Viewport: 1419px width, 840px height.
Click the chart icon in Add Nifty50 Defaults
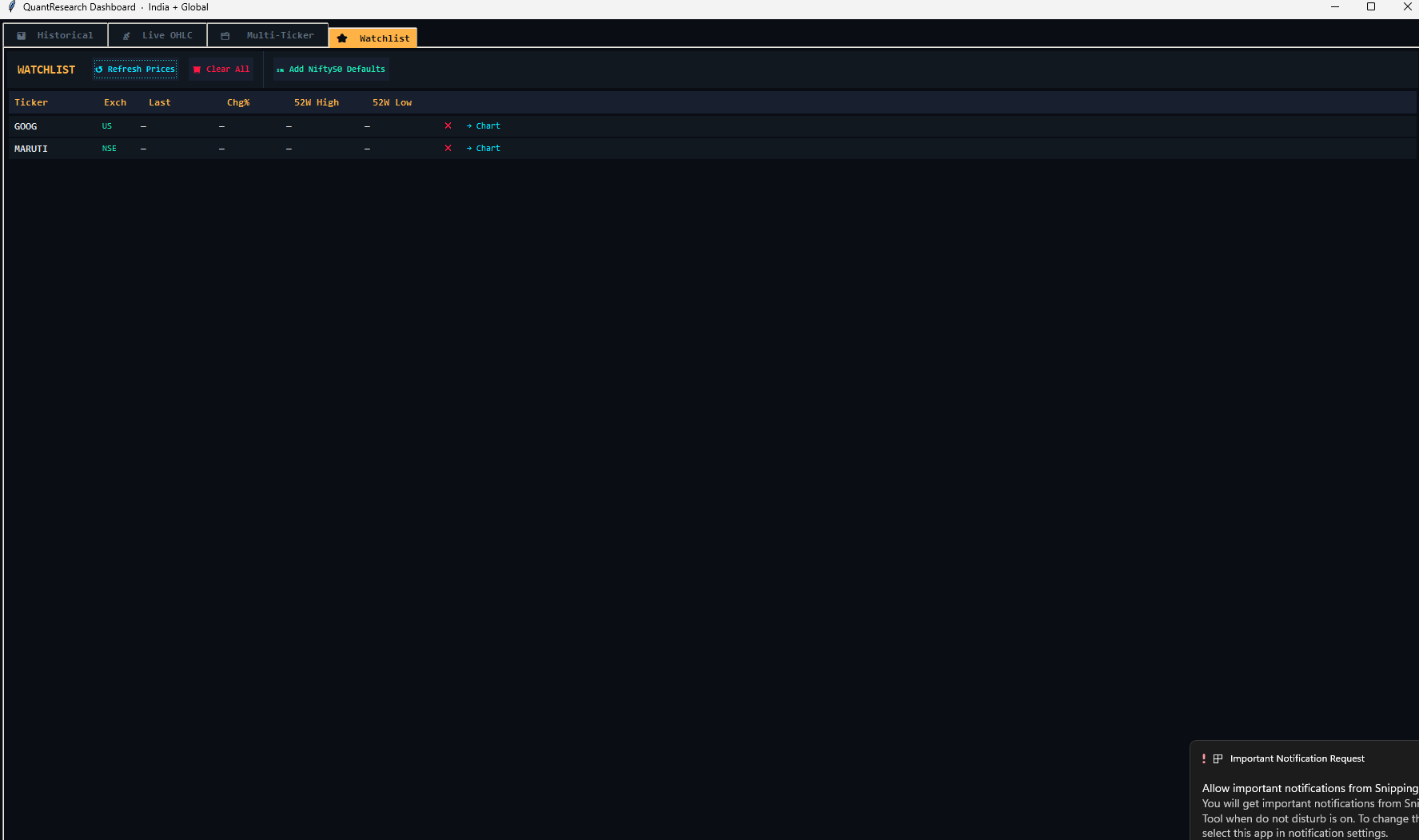(x=281, y=70)
